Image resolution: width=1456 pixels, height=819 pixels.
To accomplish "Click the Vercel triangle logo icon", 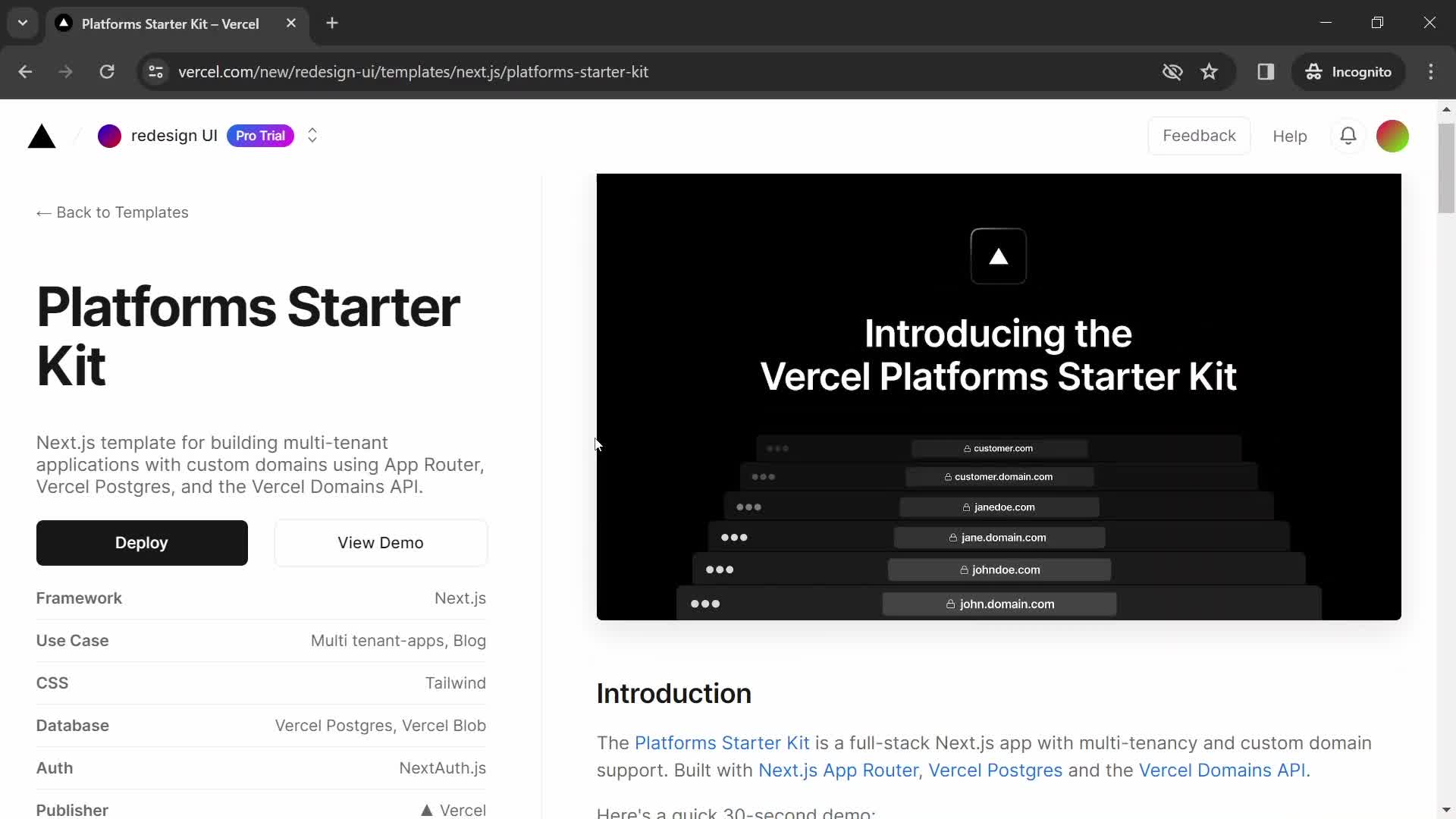I will click(41, 135).
